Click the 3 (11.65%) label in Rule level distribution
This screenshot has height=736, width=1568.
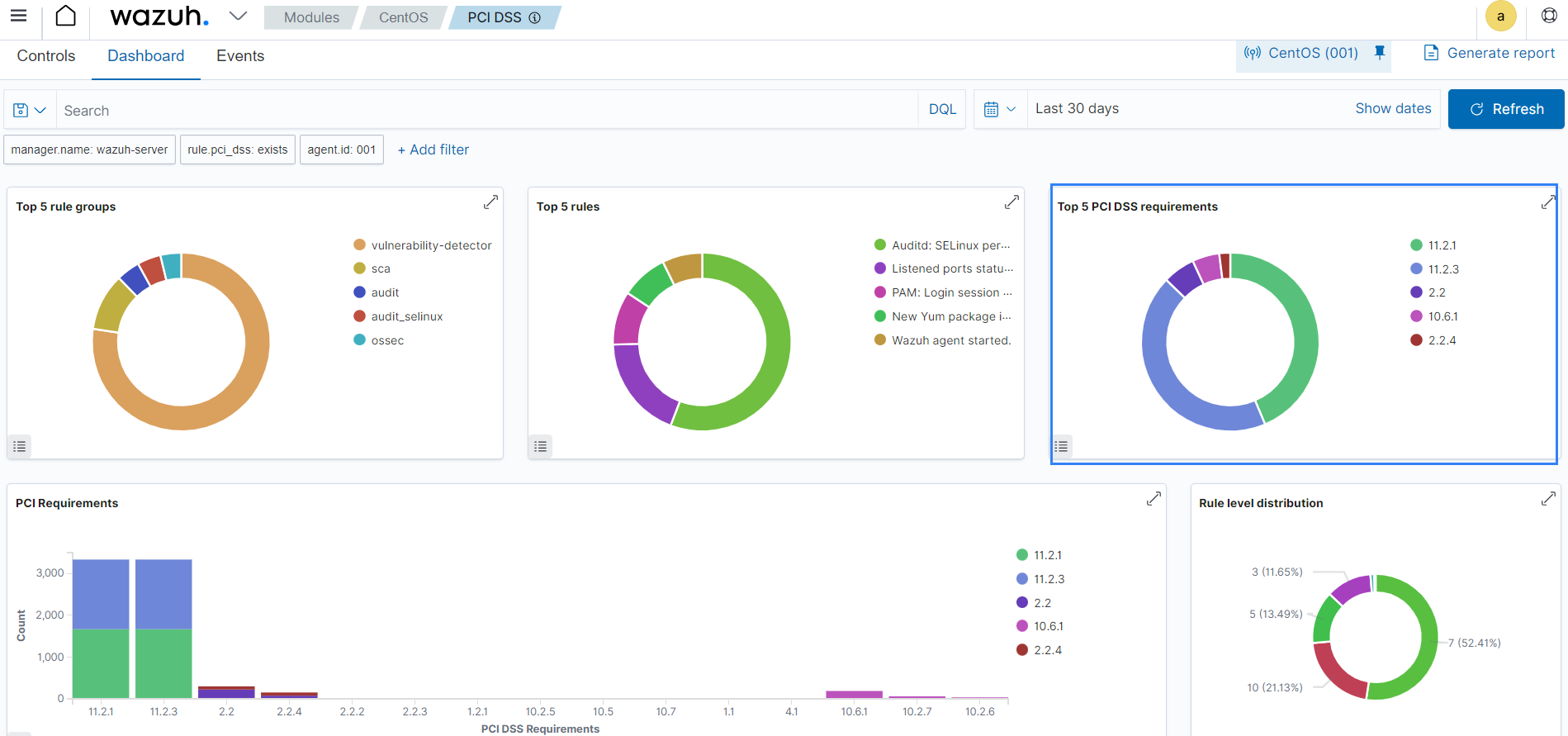coord(1277,572)
